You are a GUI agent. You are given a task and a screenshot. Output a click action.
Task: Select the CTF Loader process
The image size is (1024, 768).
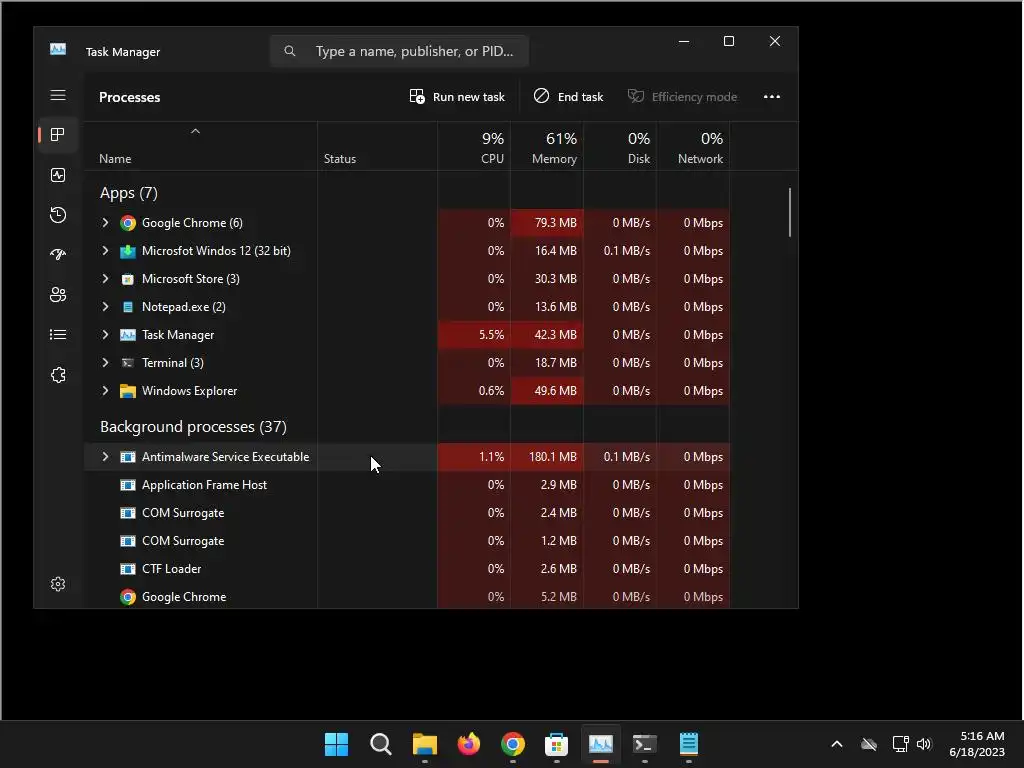pyautogui.click(x=407, y=569)
